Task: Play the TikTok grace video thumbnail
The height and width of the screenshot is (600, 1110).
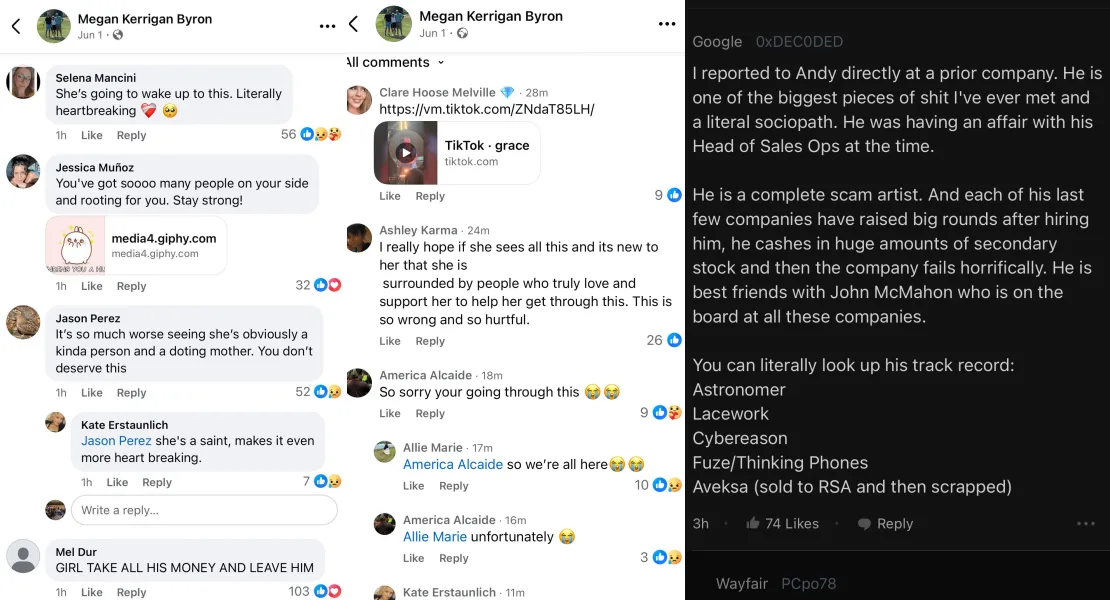Action: click(x=405, y=153)
